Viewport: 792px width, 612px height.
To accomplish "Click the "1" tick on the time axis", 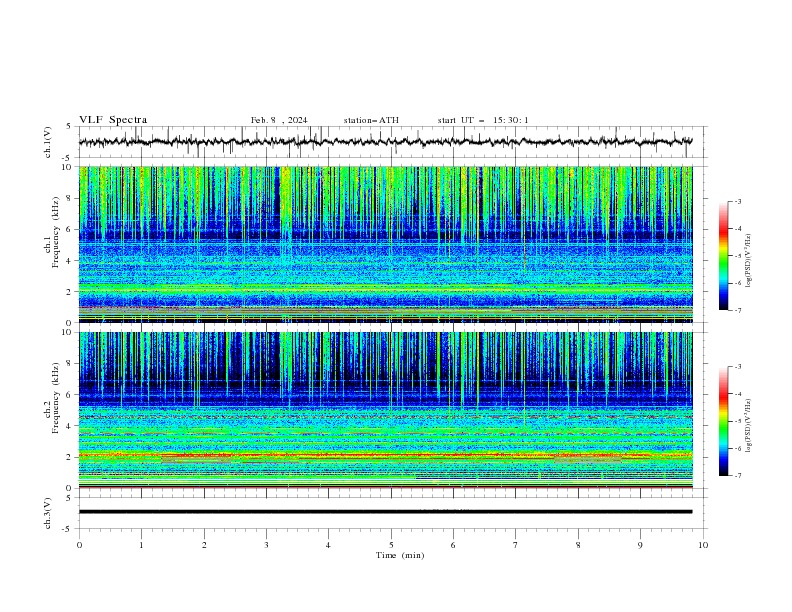I will click(x=141, y=545).
